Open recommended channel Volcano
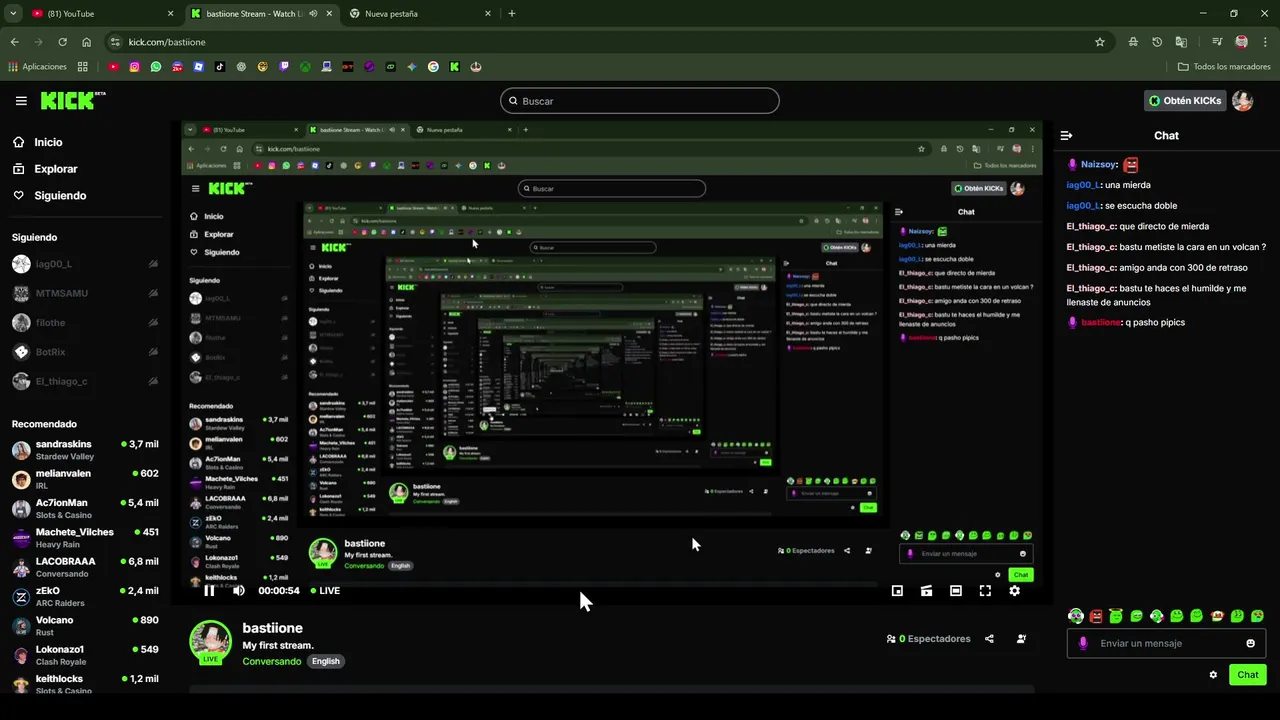This screenshot has height=720, width=1280. 85,626
